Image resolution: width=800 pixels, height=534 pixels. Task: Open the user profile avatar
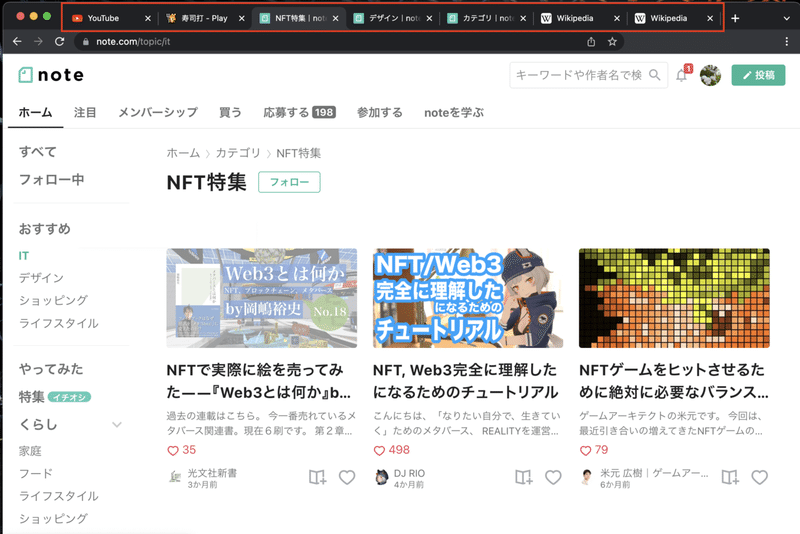710,75
